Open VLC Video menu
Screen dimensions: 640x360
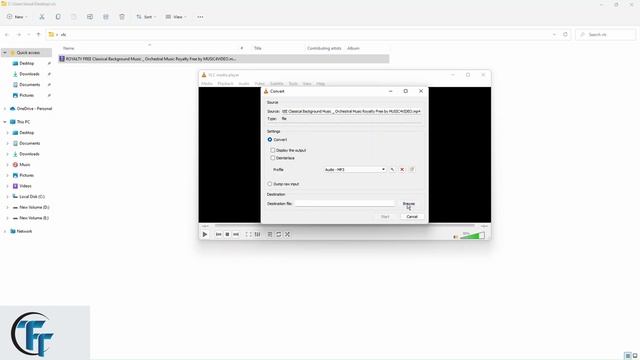260,84
